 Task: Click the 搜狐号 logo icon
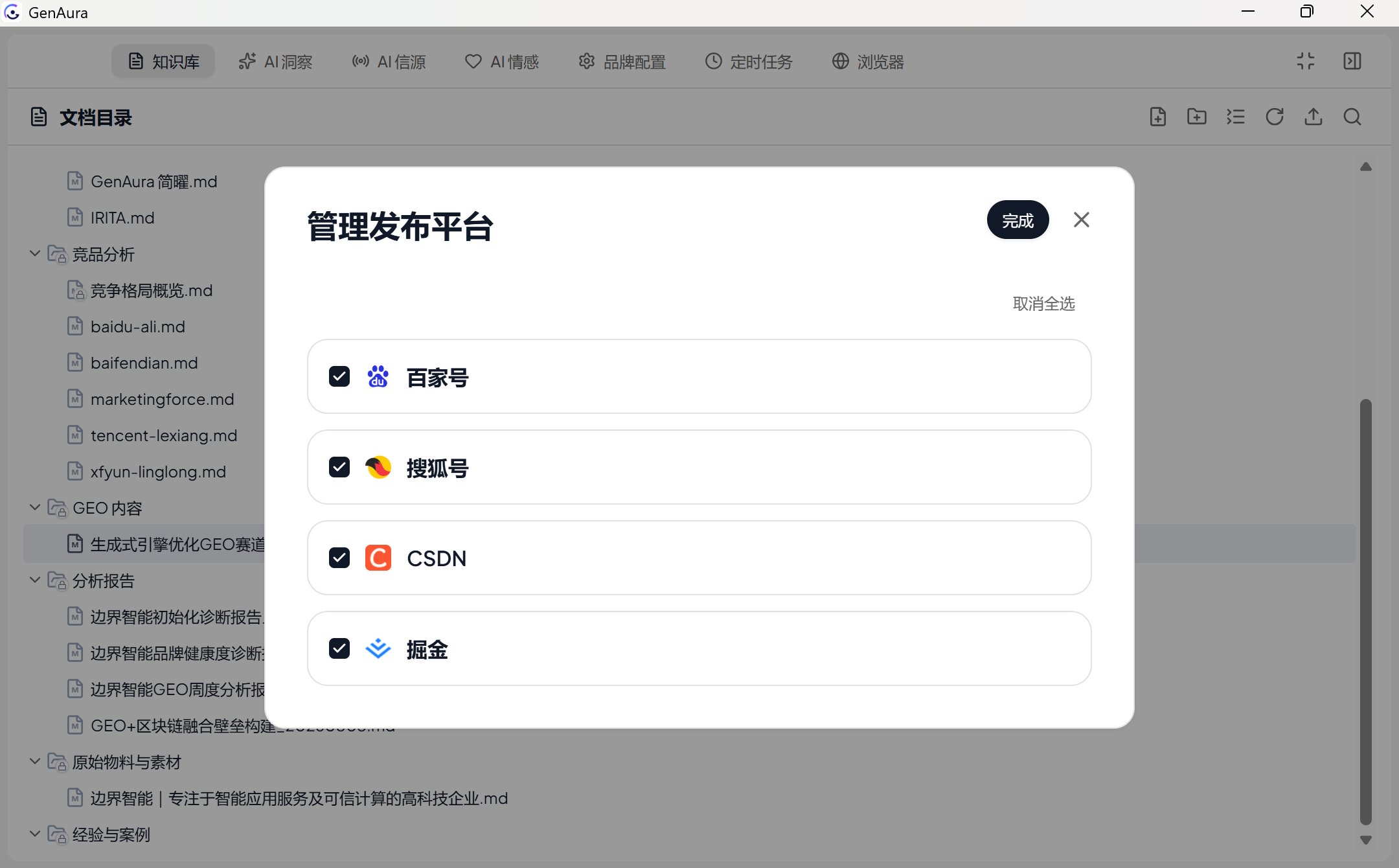click(x=378, y=467)
